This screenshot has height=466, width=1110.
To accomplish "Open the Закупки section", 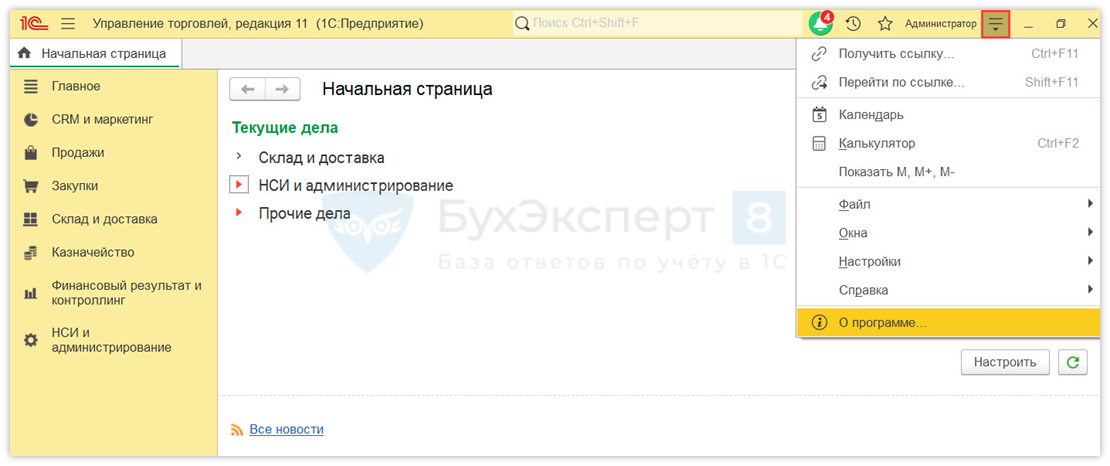I will coord(75,186).
